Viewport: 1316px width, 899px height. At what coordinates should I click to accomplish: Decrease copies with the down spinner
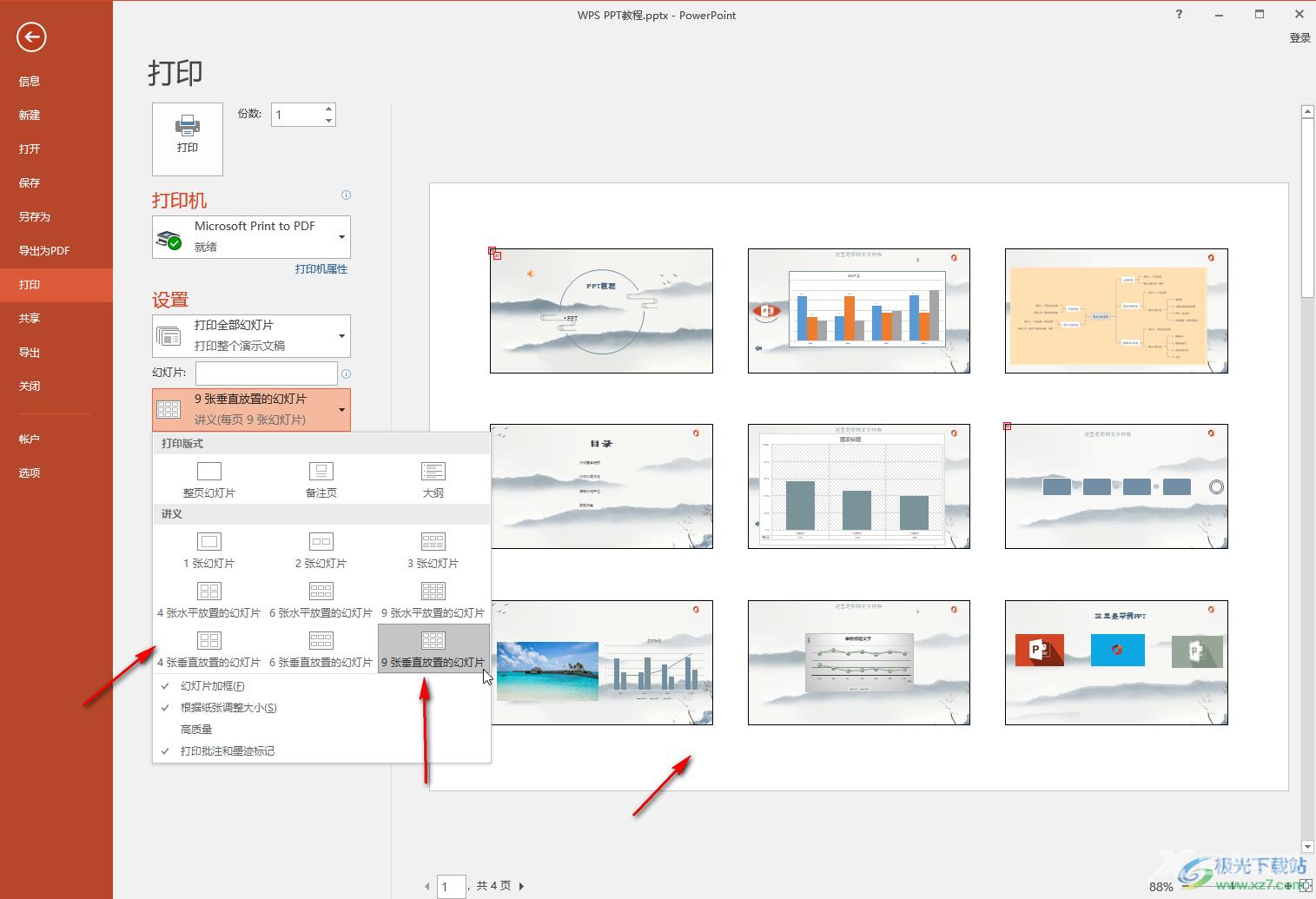point(328,121)
